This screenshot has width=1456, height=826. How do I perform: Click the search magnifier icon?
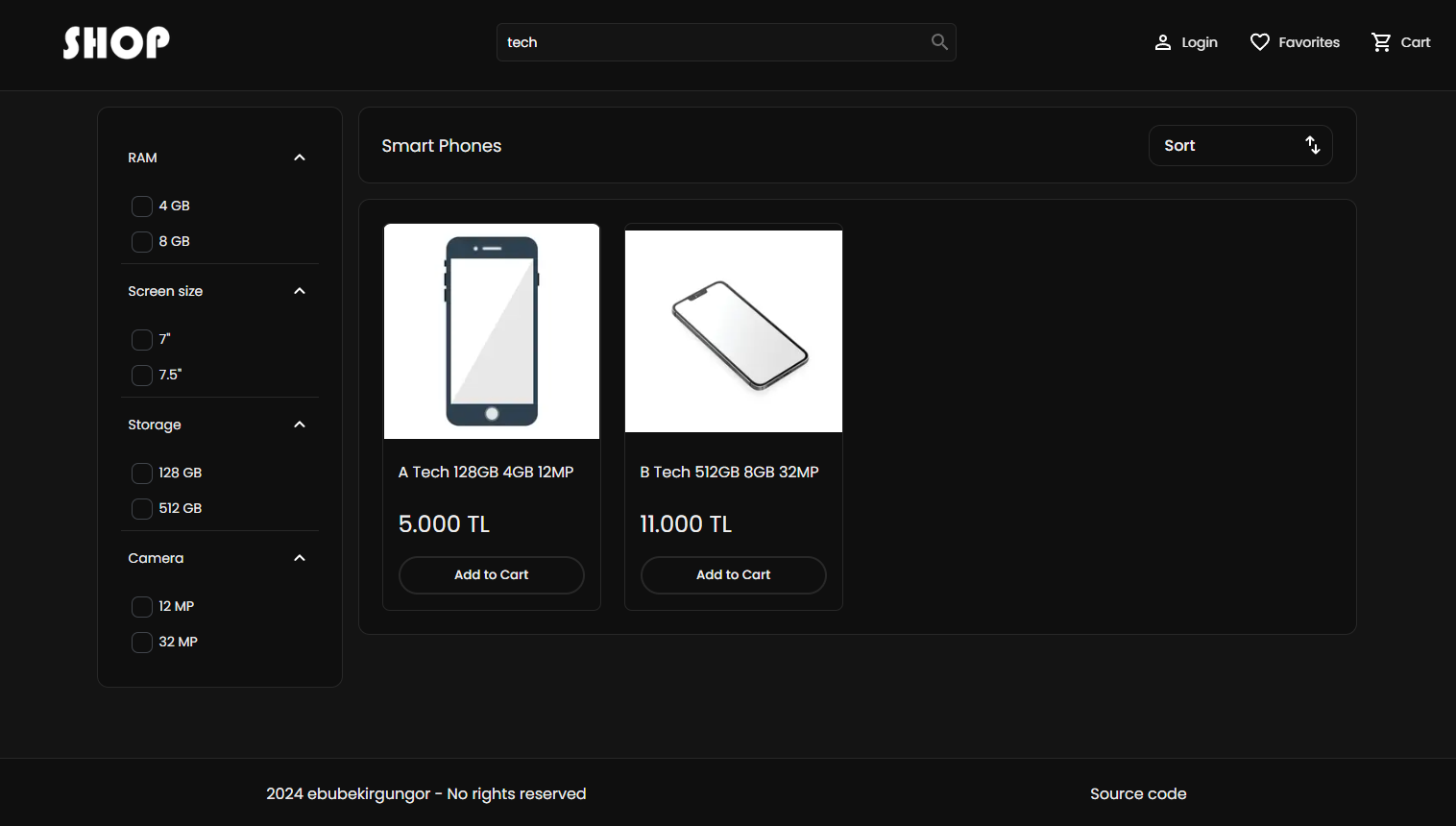pos(939,42)
